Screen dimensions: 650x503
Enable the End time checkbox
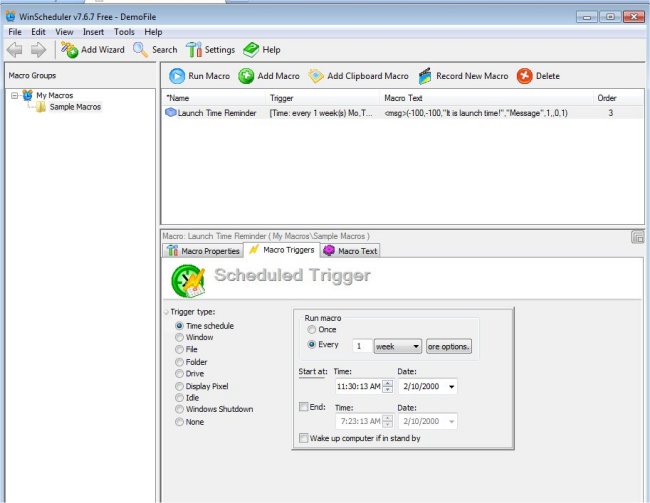click(303, 407)
